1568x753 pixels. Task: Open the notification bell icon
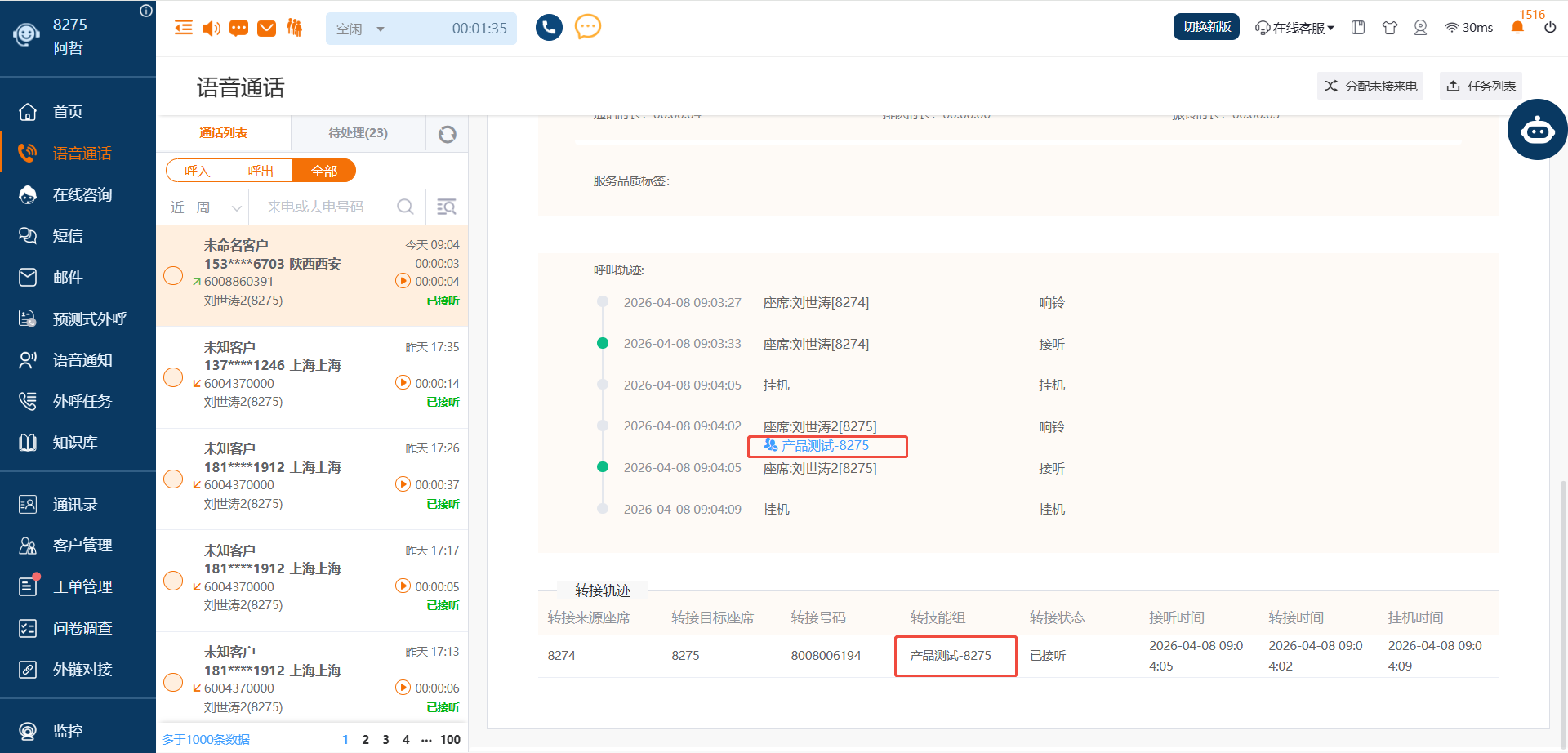1517,28
